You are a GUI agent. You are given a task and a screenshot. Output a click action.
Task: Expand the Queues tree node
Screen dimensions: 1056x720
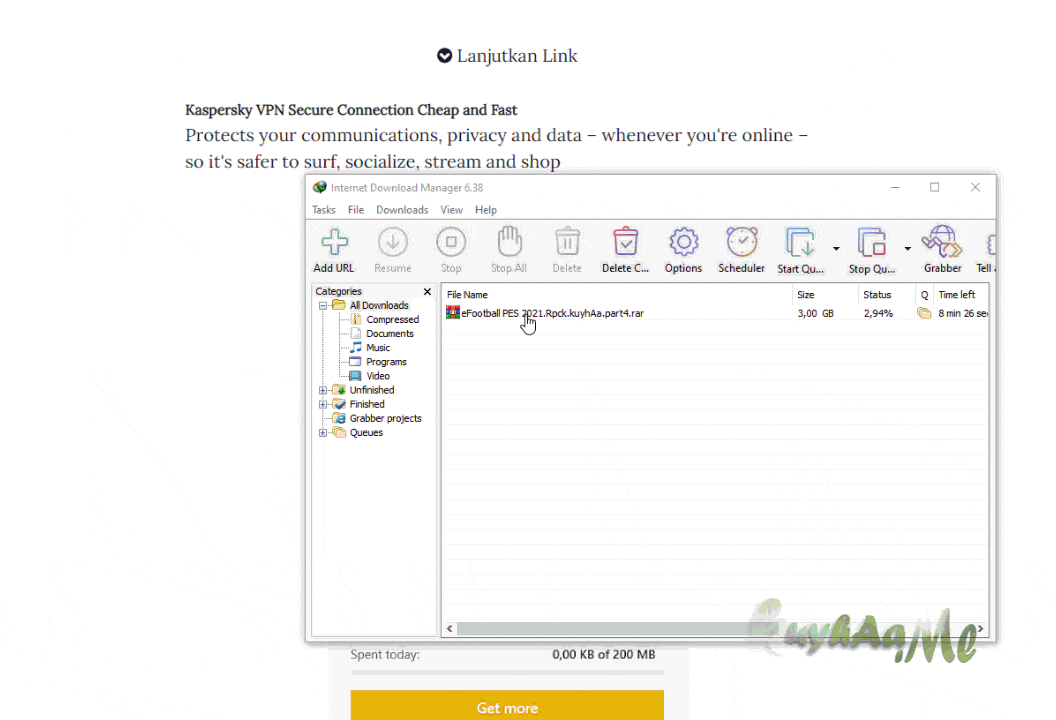click(323, 432)
